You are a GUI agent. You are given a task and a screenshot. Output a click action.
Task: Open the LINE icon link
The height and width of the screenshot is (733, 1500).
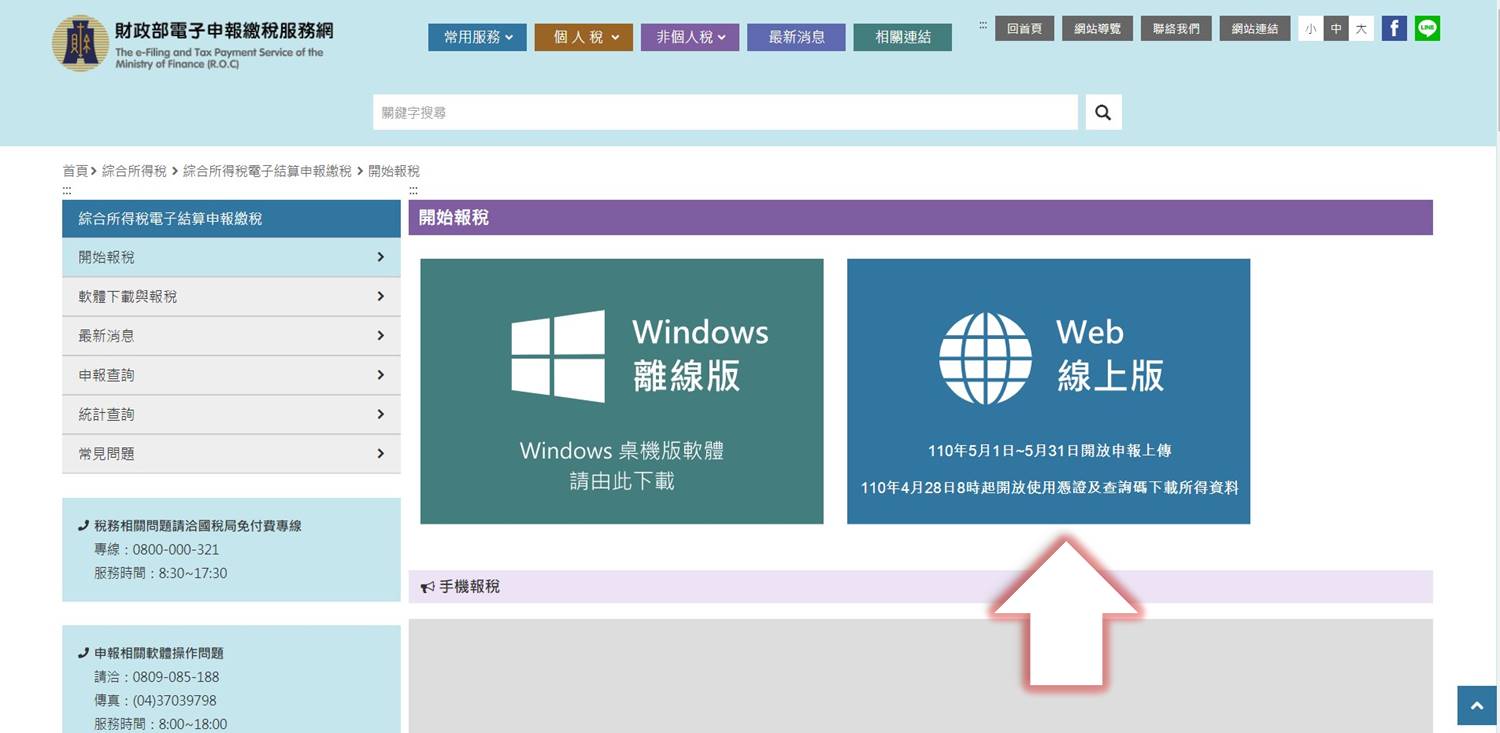[x=1427, y=29]
